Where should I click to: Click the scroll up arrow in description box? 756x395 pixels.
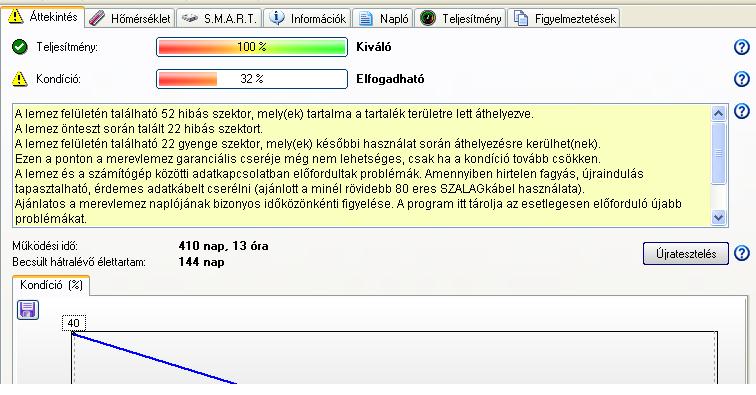coord(718,113)
